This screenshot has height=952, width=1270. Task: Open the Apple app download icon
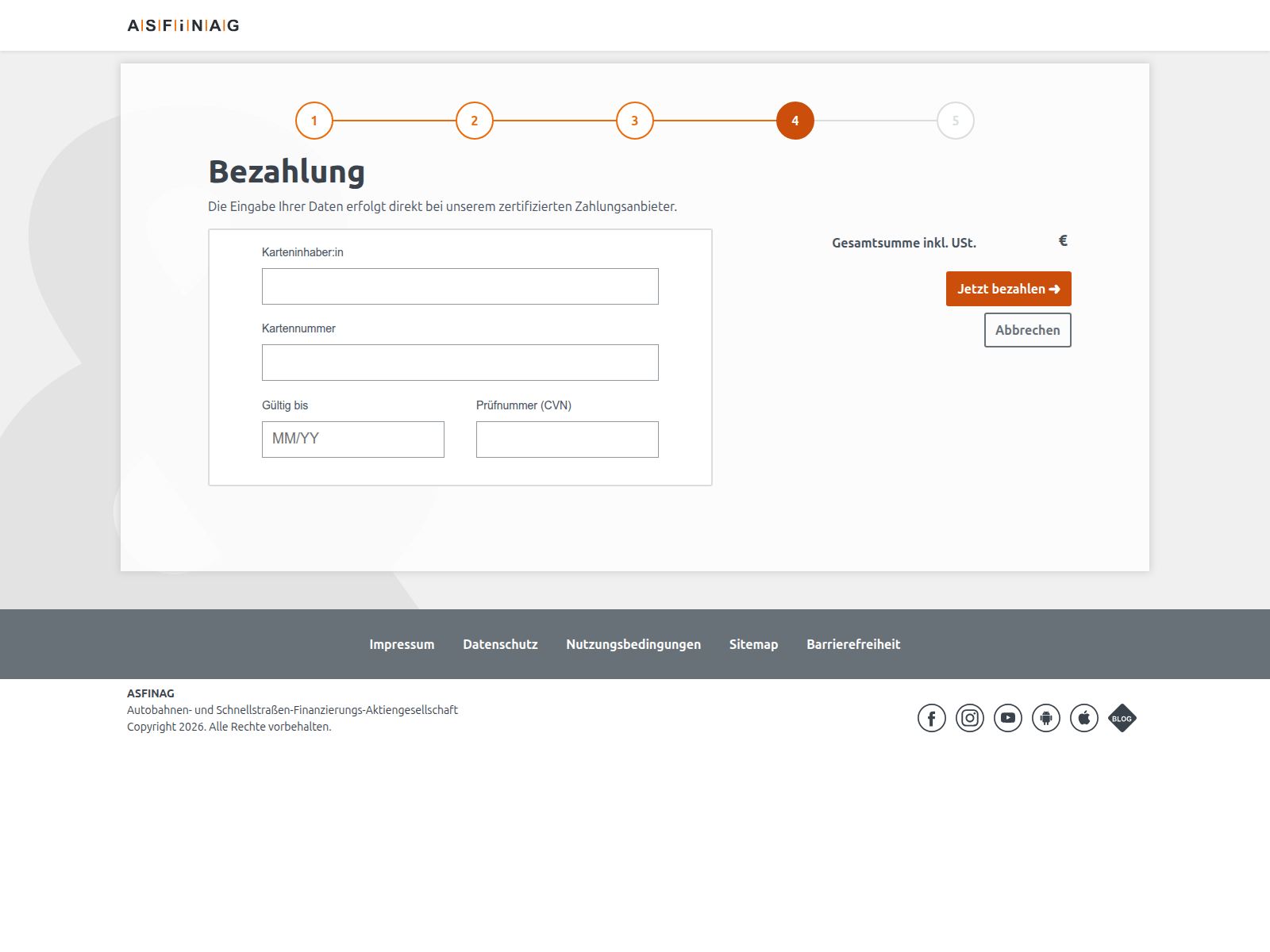[x=1084, y=718]
